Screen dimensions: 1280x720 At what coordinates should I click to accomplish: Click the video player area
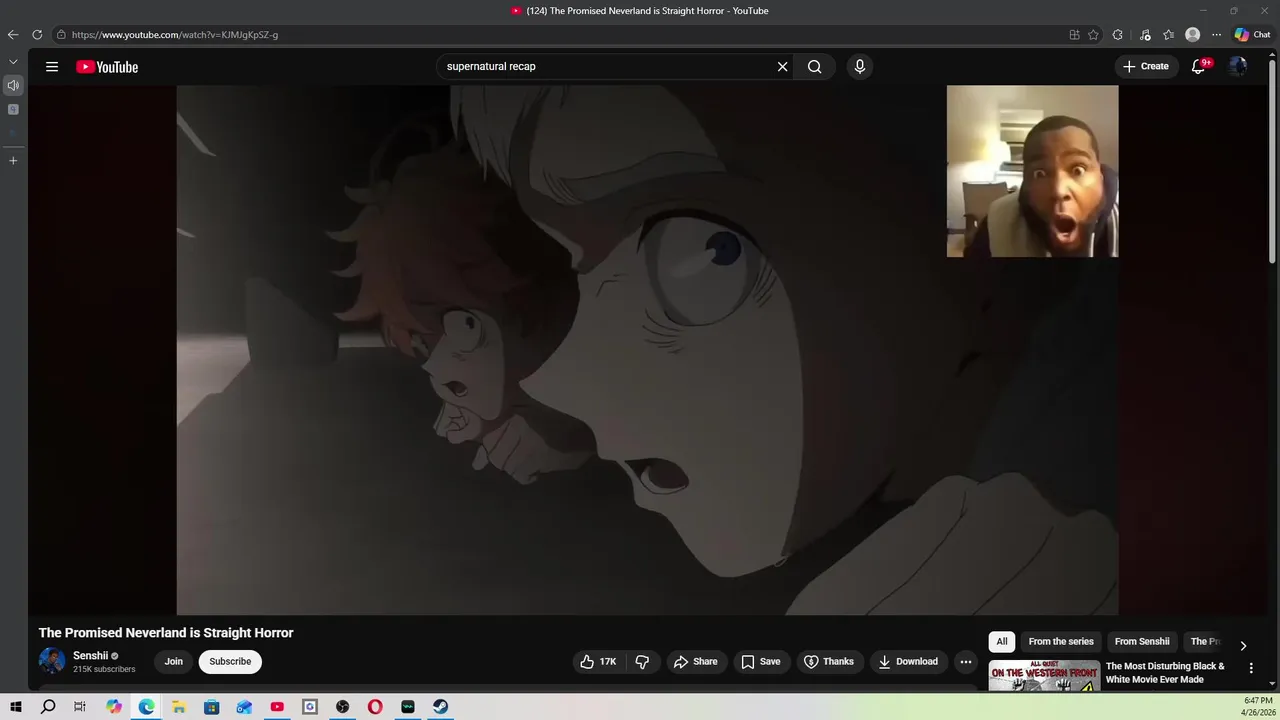pyautogui.click(x=647, y=350)
